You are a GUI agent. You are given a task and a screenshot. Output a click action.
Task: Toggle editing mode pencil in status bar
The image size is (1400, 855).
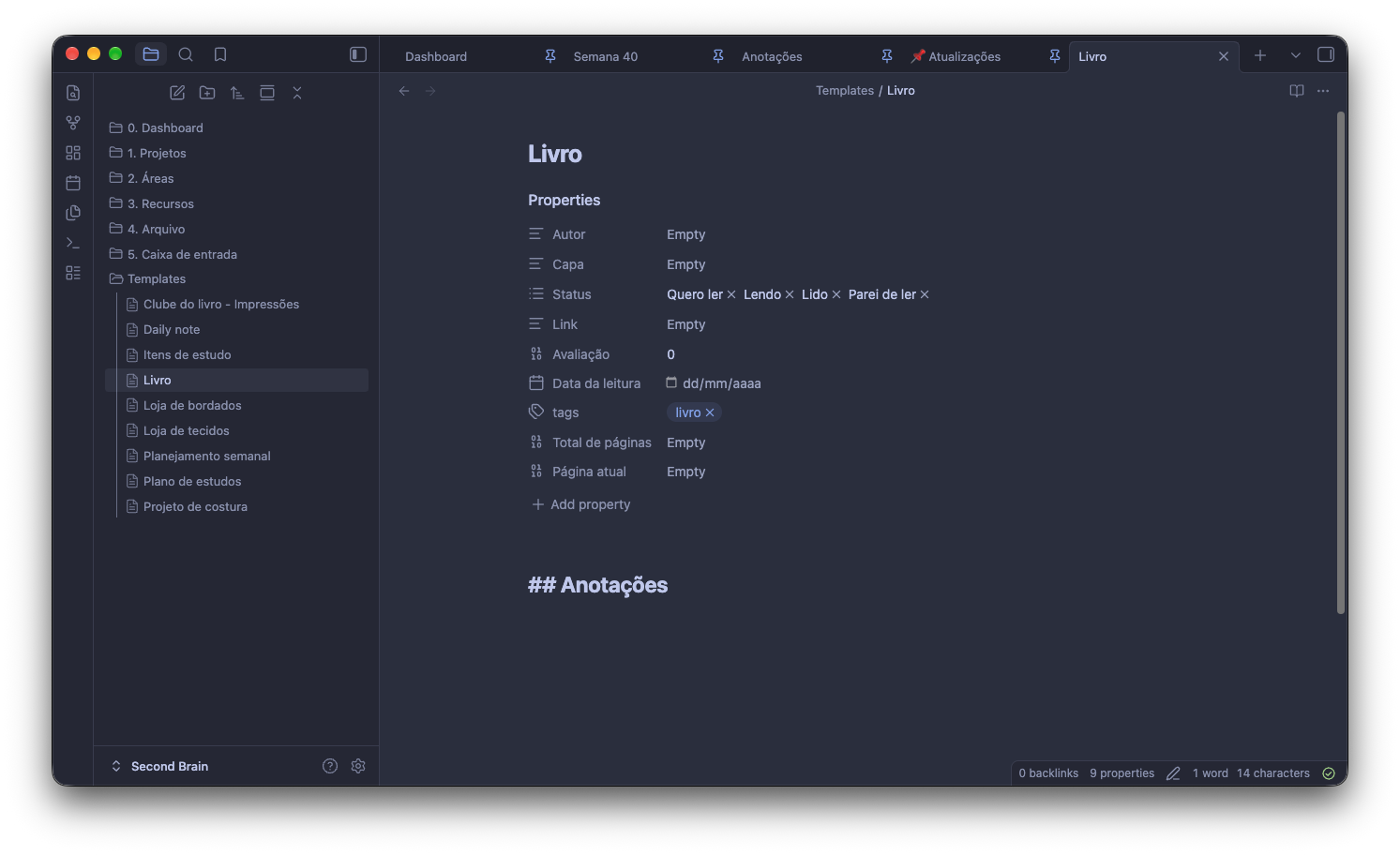(x=1173, y=773)
